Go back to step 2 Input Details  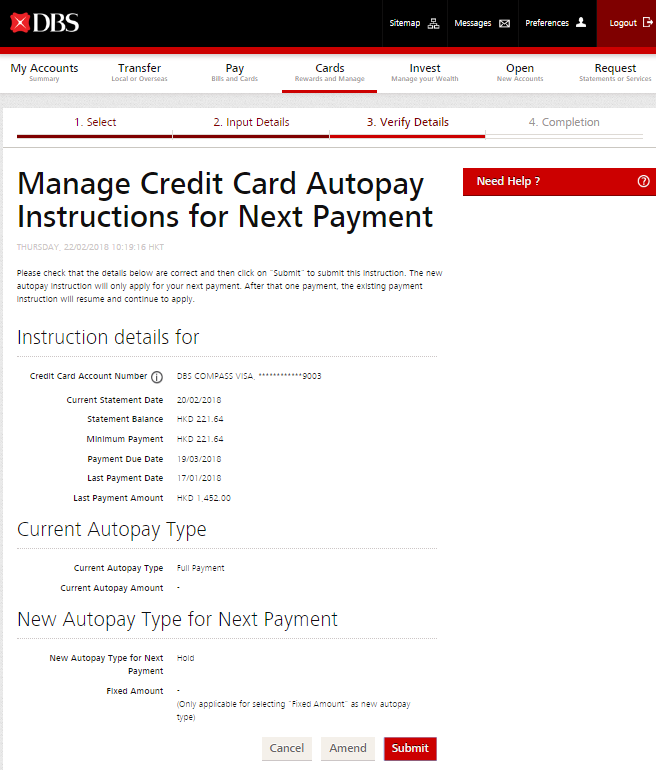tap(251, 122)
